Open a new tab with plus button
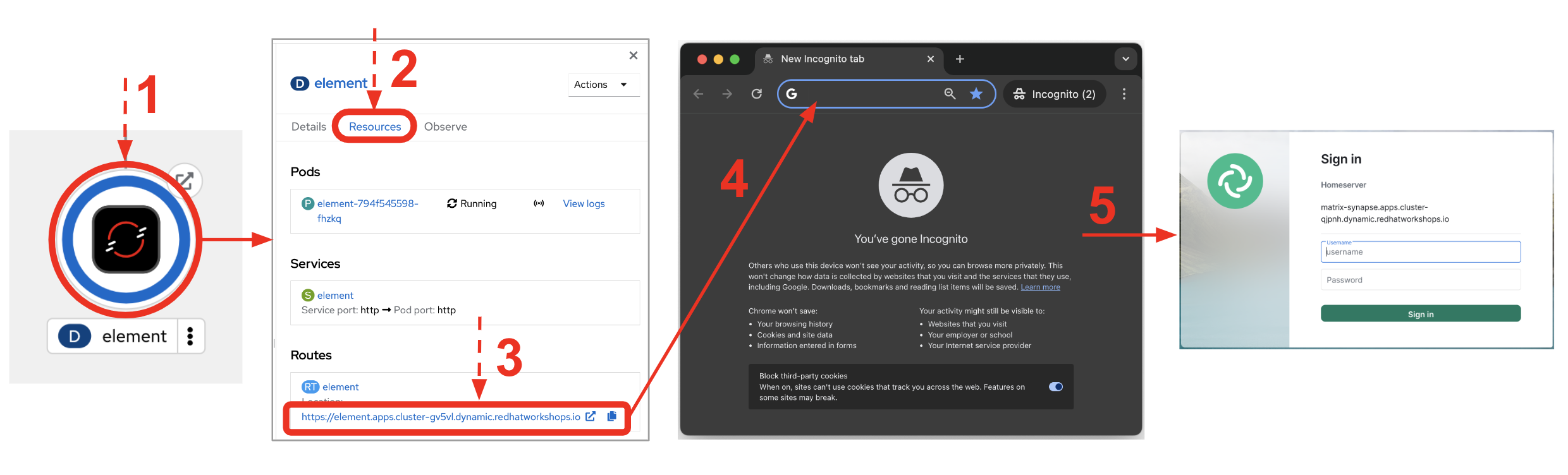This screenshot has height=475, width=1568. tap(960, 59)
